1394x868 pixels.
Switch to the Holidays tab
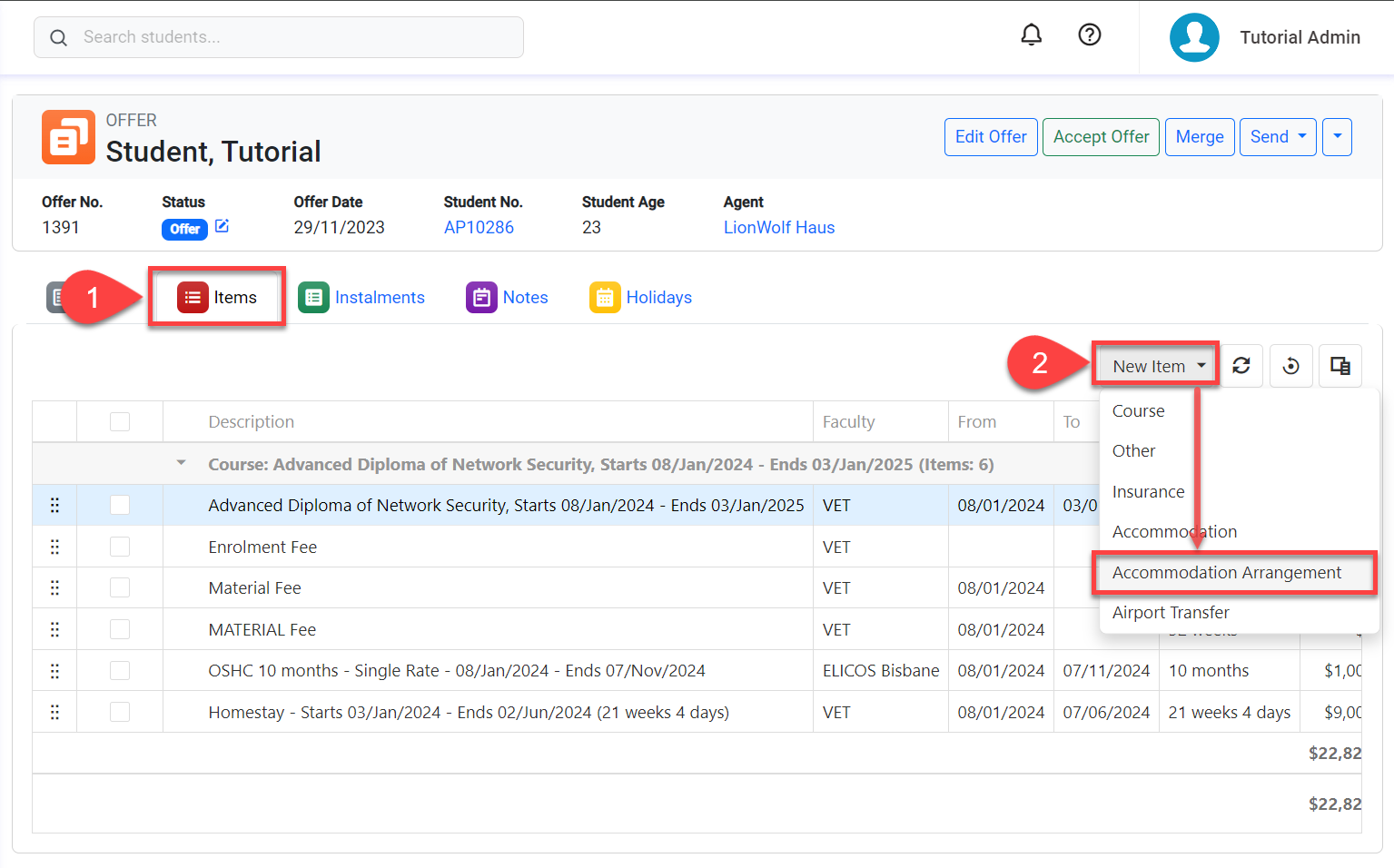tap(640, 297)
